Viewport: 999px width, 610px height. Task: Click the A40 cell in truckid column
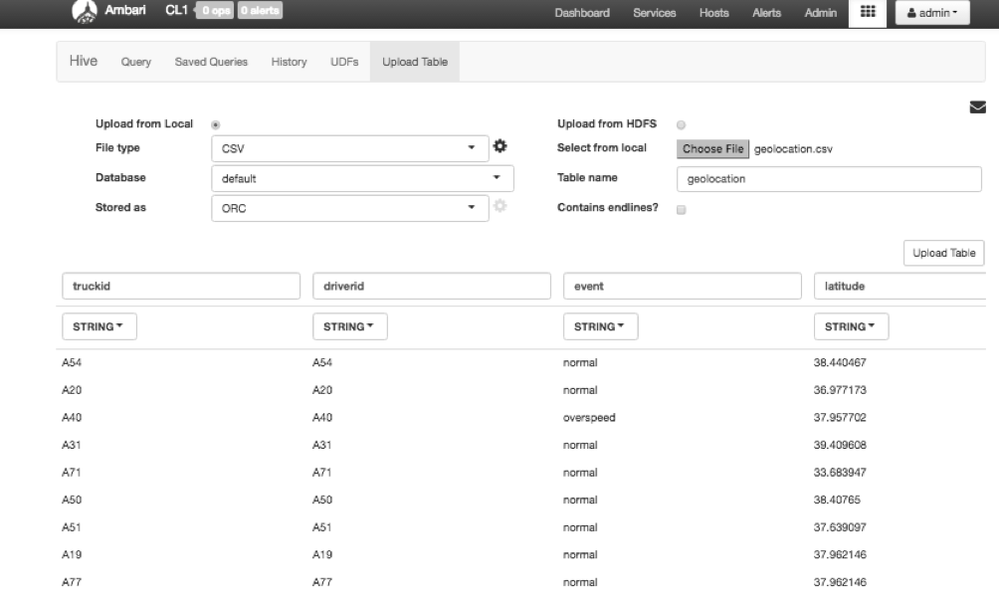tap(71, 418)
